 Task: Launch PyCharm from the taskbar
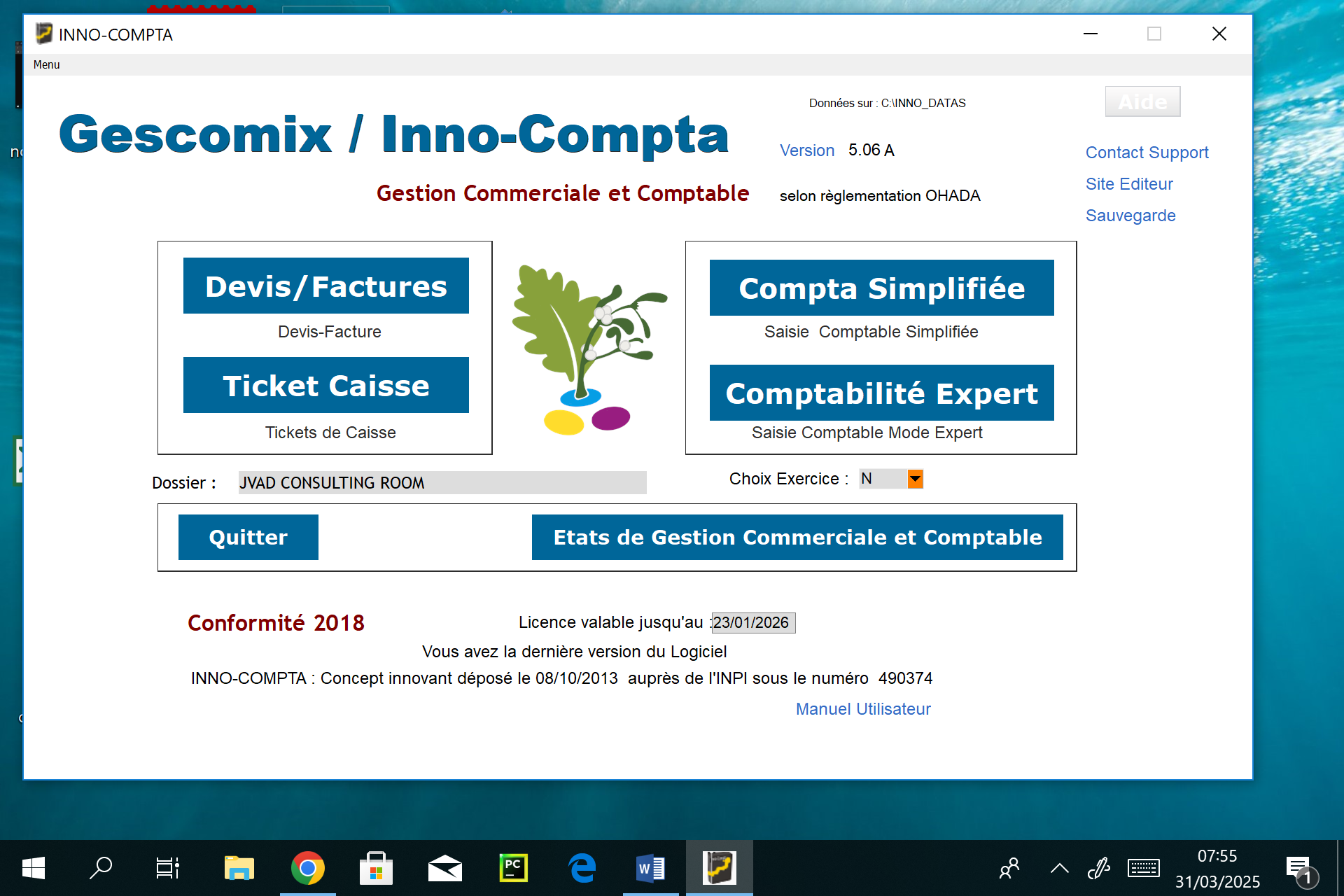click(x=513, y=868)
